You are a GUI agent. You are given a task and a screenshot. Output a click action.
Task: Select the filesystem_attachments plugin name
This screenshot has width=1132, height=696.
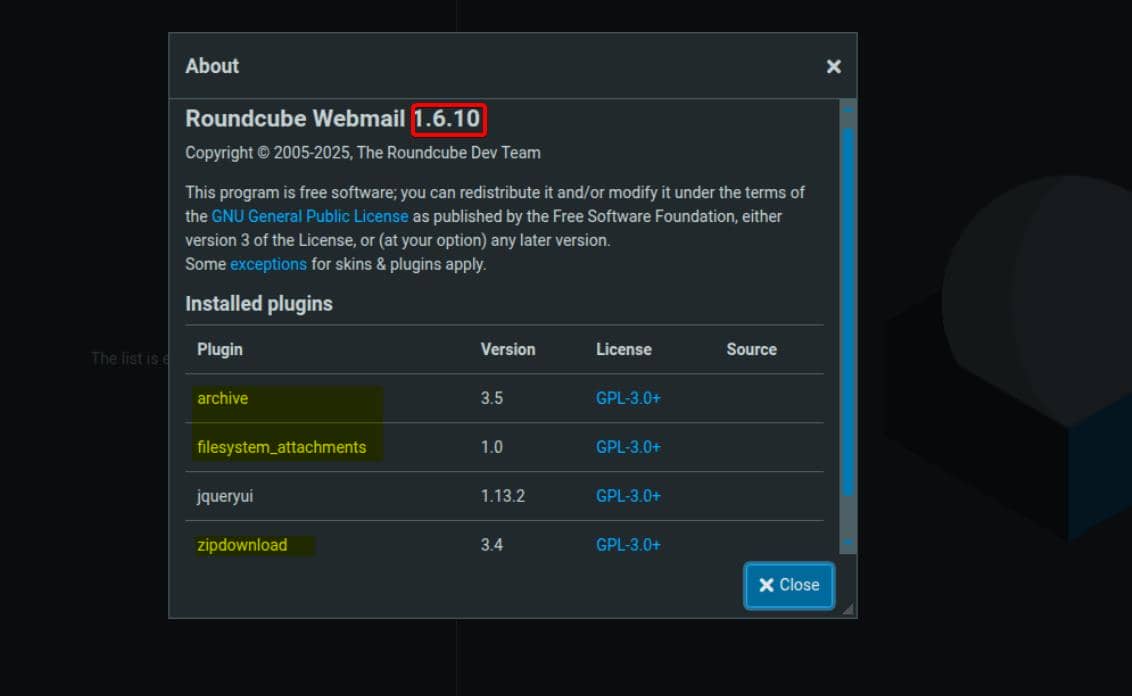(282, 448)
